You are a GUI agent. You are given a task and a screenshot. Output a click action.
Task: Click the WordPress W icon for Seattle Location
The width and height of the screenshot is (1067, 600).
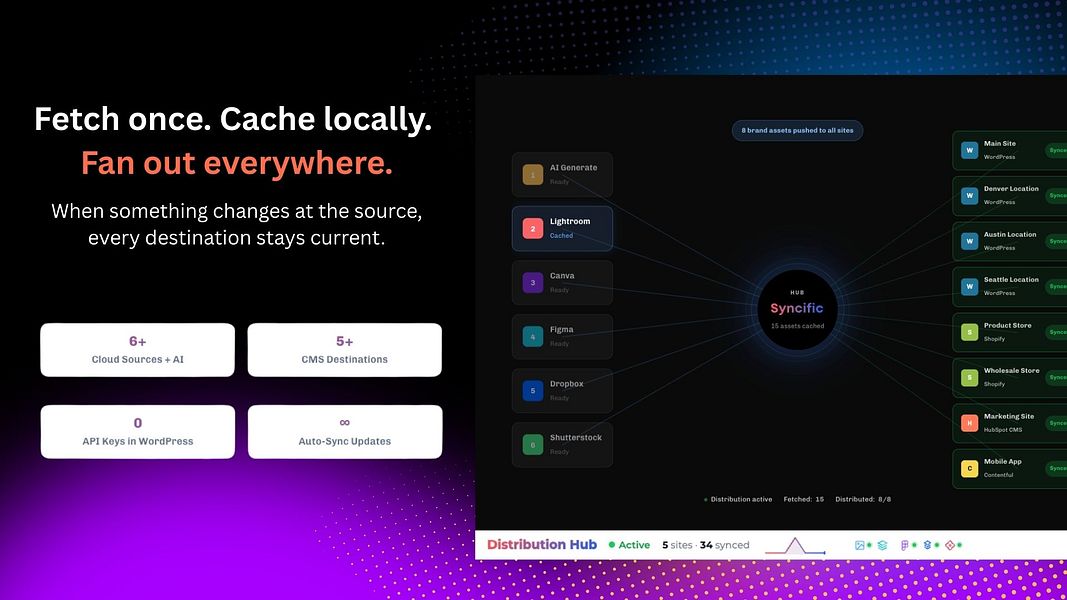pyautogui.click(x=969, y=286)
